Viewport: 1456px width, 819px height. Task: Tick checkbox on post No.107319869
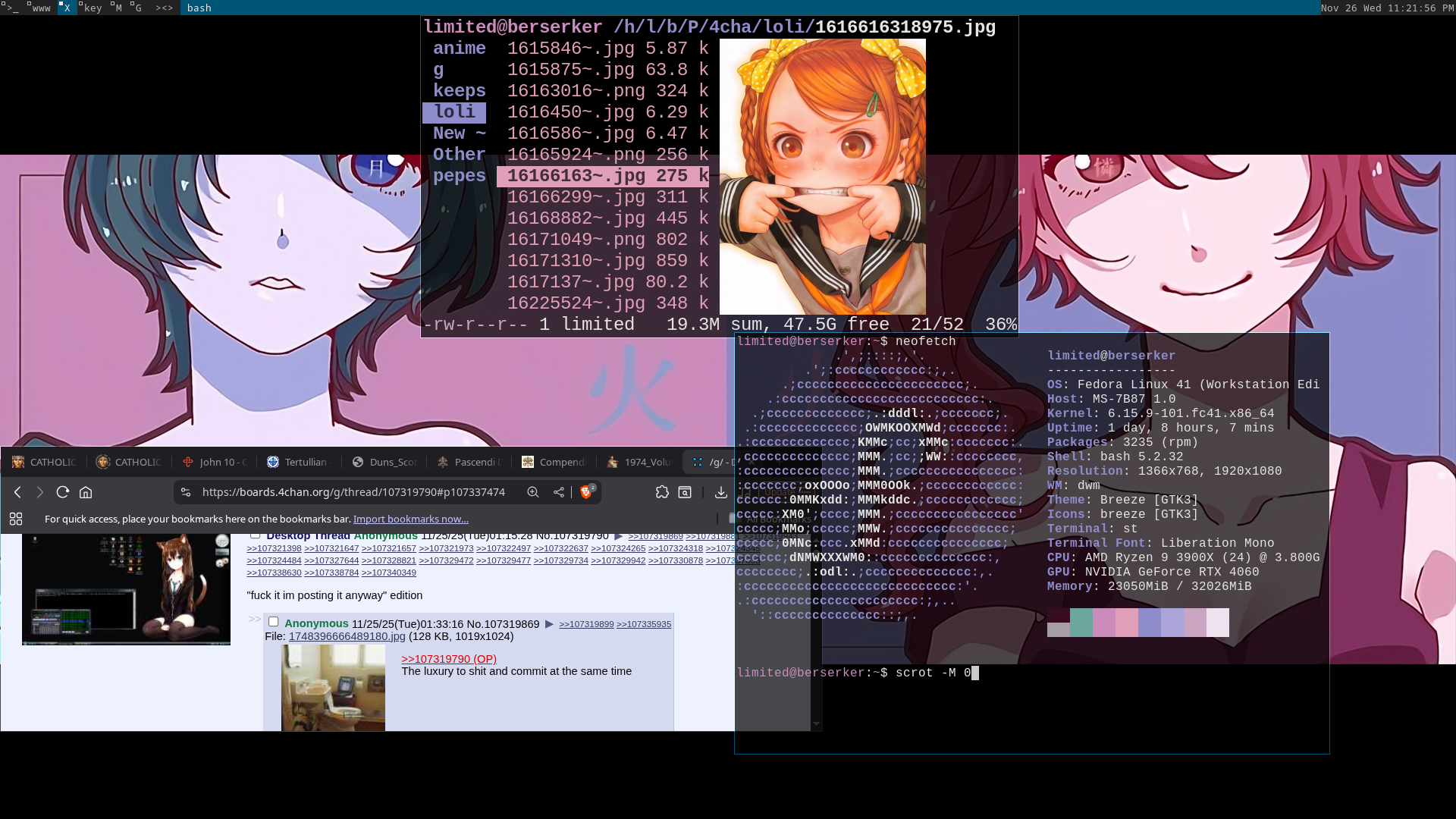[274, 622]
